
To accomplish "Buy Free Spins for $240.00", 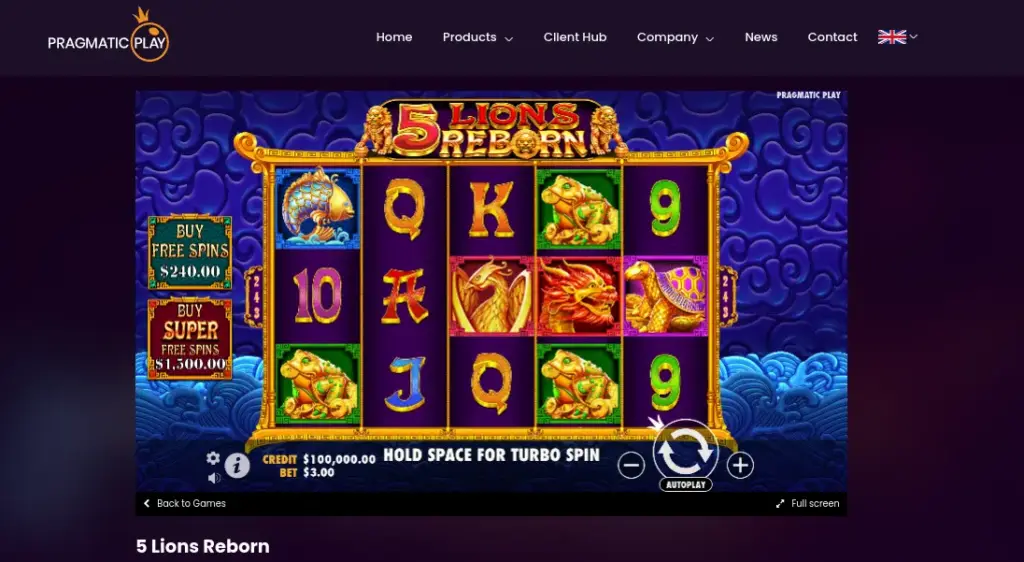I will (190, 252).
